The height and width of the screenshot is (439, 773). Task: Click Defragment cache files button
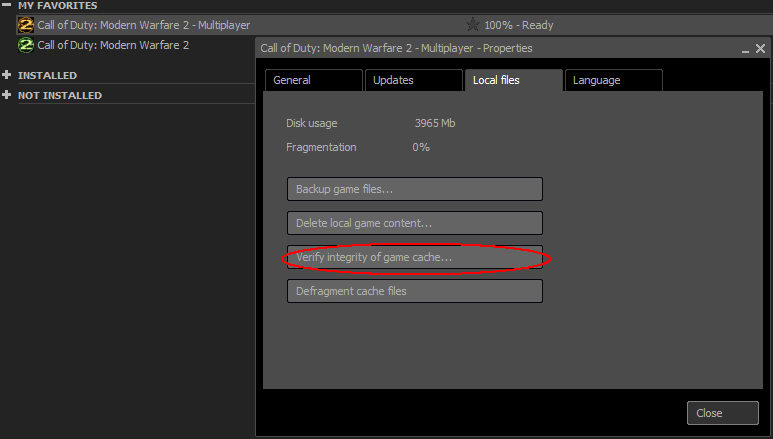coord(415,291)
